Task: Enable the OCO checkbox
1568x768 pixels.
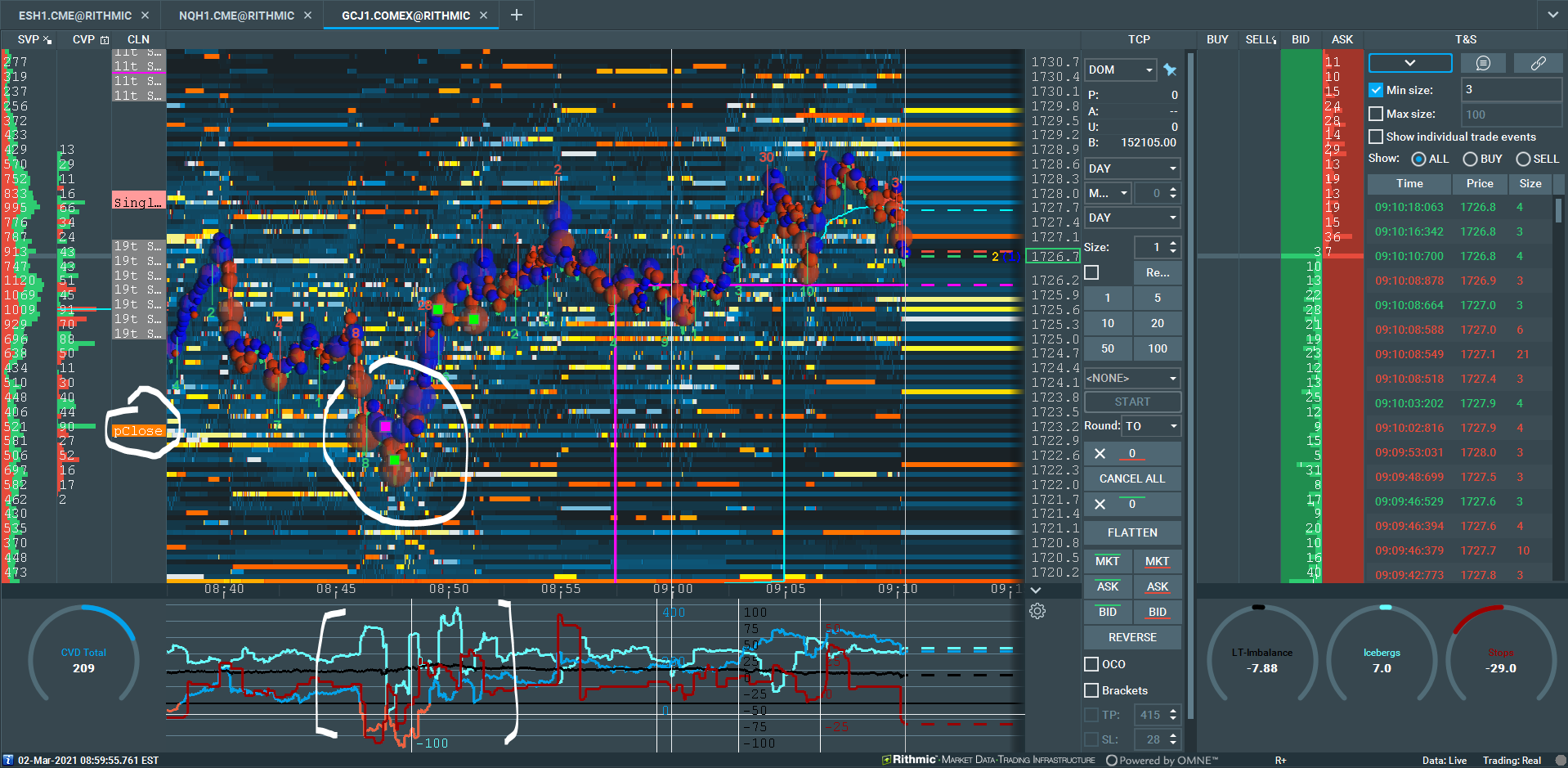Action: pos(1091,664)
